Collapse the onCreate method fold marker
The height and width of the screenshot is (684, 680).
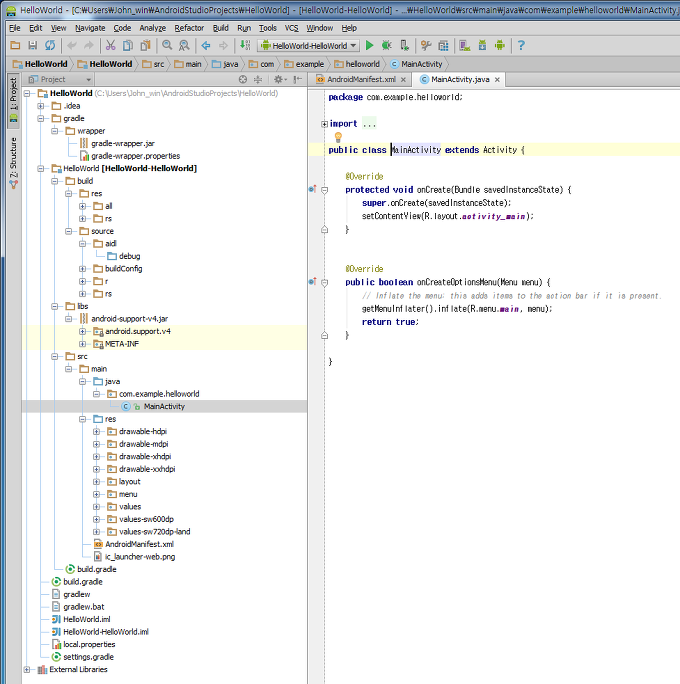click(325, 190)
